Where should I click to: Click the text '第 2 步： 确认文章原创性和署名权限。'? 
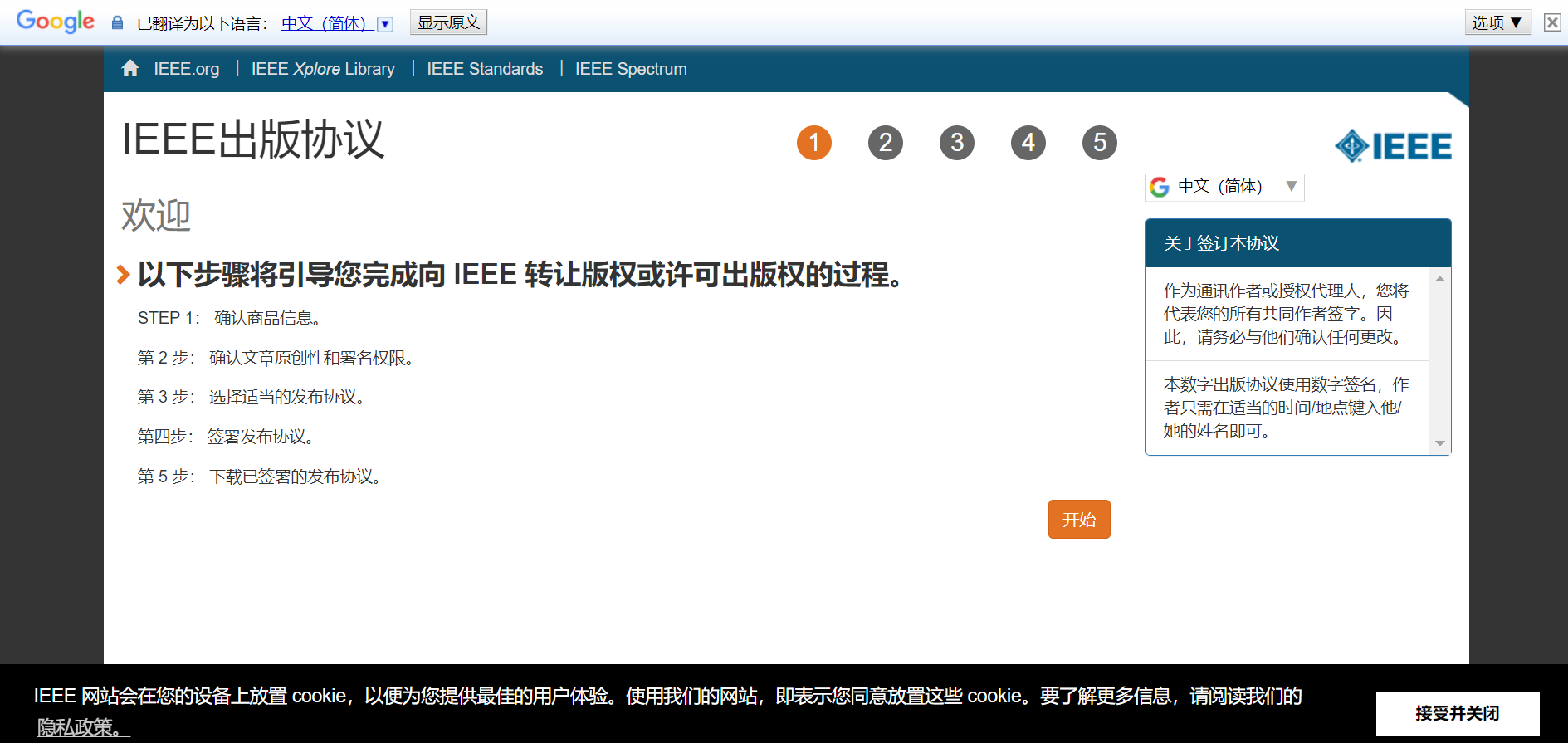click(278, 358)
